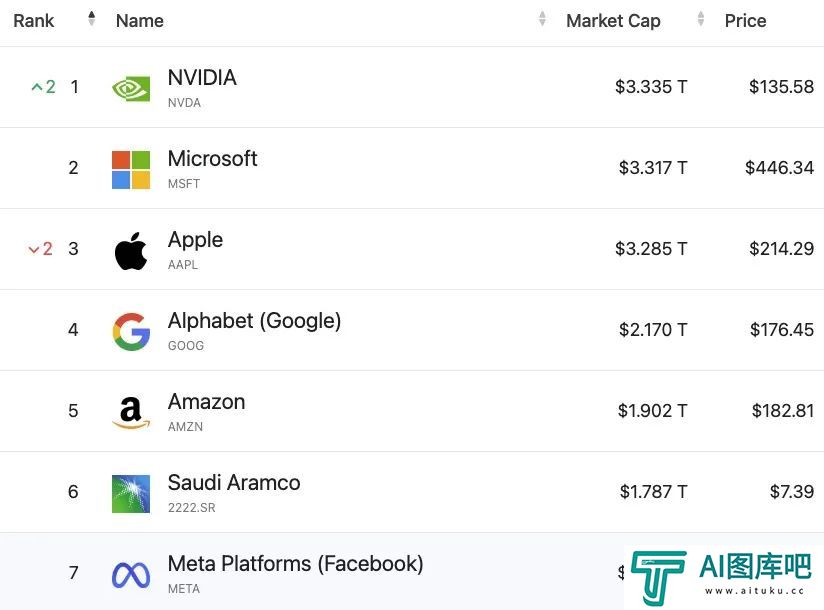Screen dimensions: 824x610
Task: Click Saudi Aramco name link
Action: pos(234,482)
